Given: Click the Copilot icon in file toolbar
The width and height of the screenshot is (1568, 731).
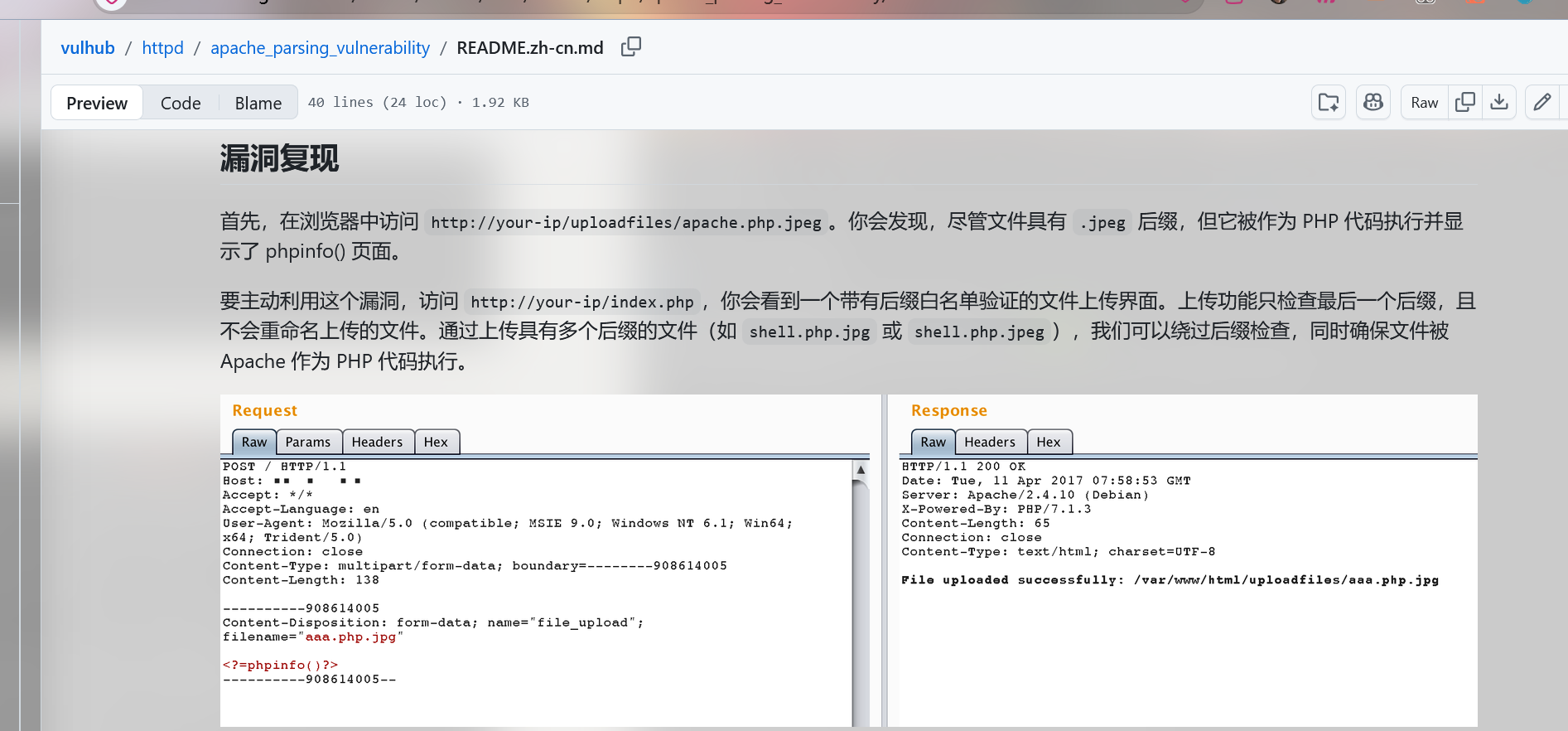Looking at the screenshot, I should 1373,102.
